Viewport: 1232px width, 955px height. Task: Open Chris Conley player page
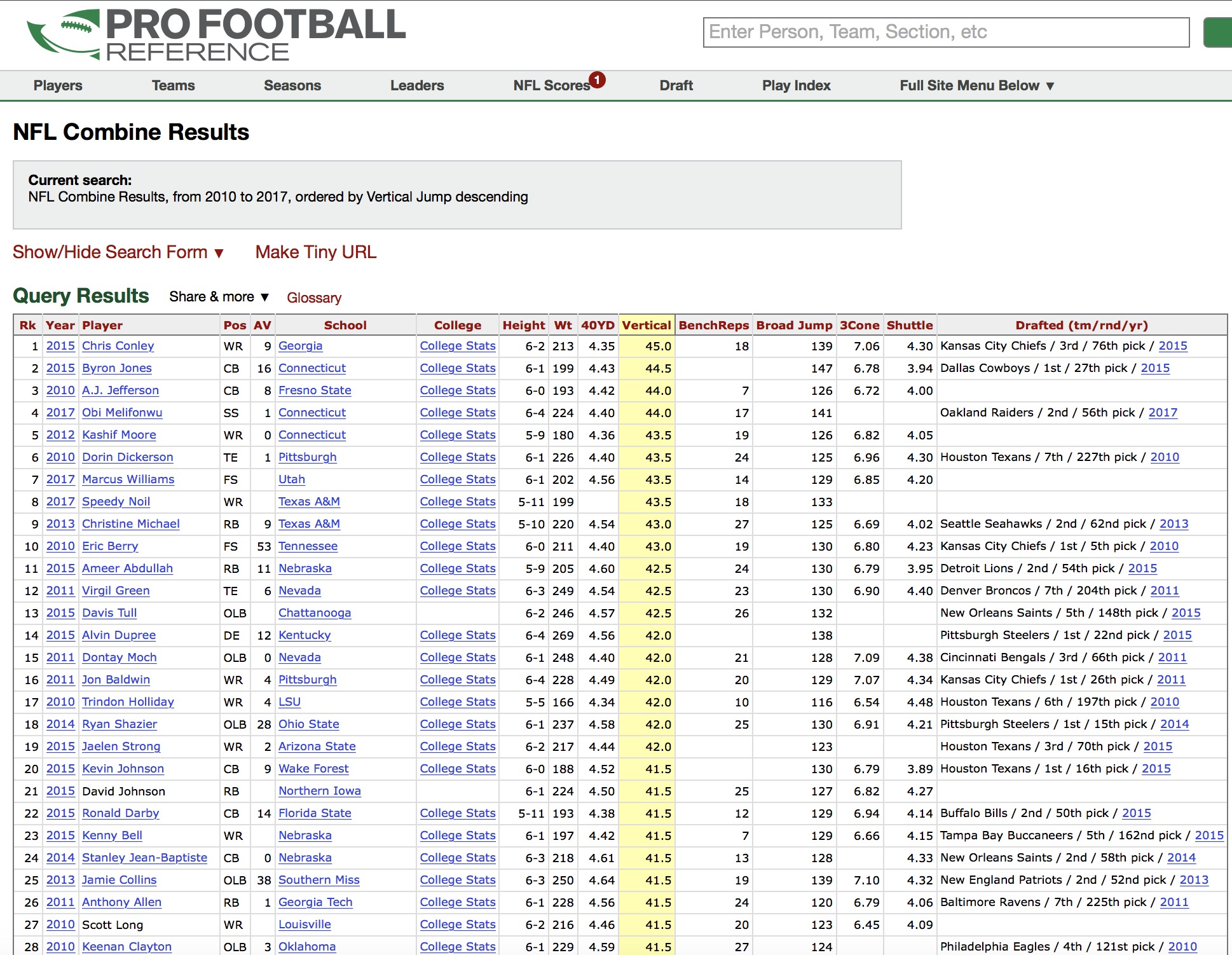click(118, 346)
